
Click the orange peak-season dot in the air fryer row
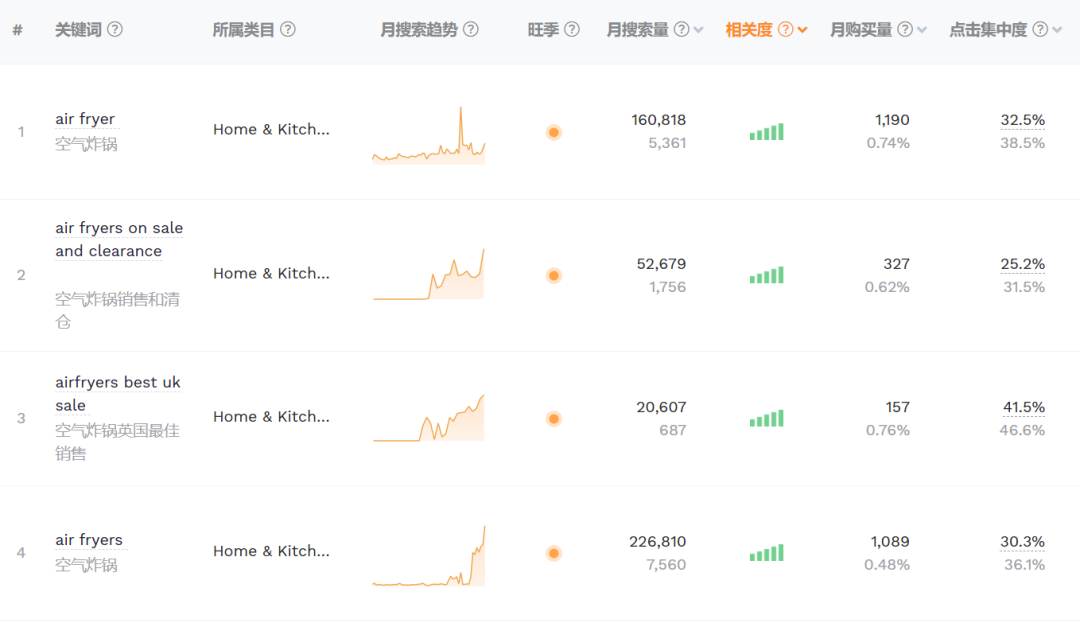554,132
